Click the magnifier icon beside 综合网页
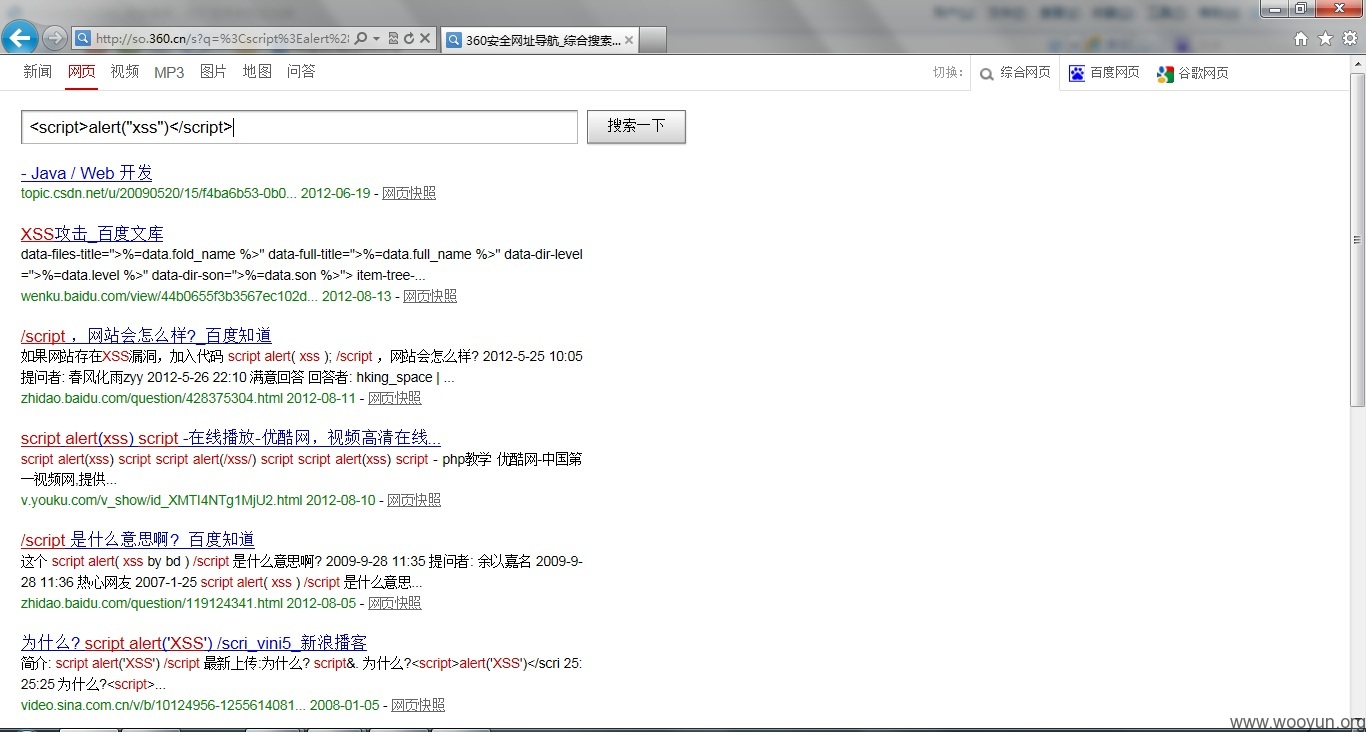Image resolution: width=1366 pixels, height=732 pixels. coord(987,74)
